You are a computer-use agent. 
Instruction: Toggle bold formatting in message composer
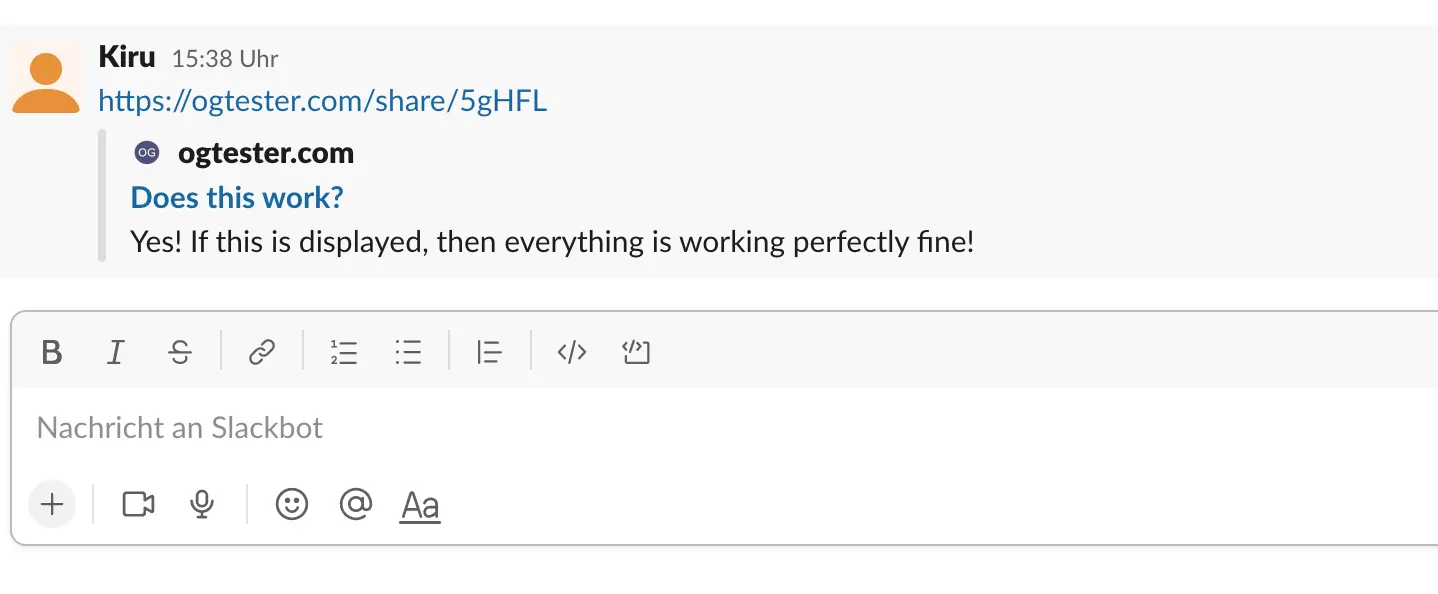(52, 352)
